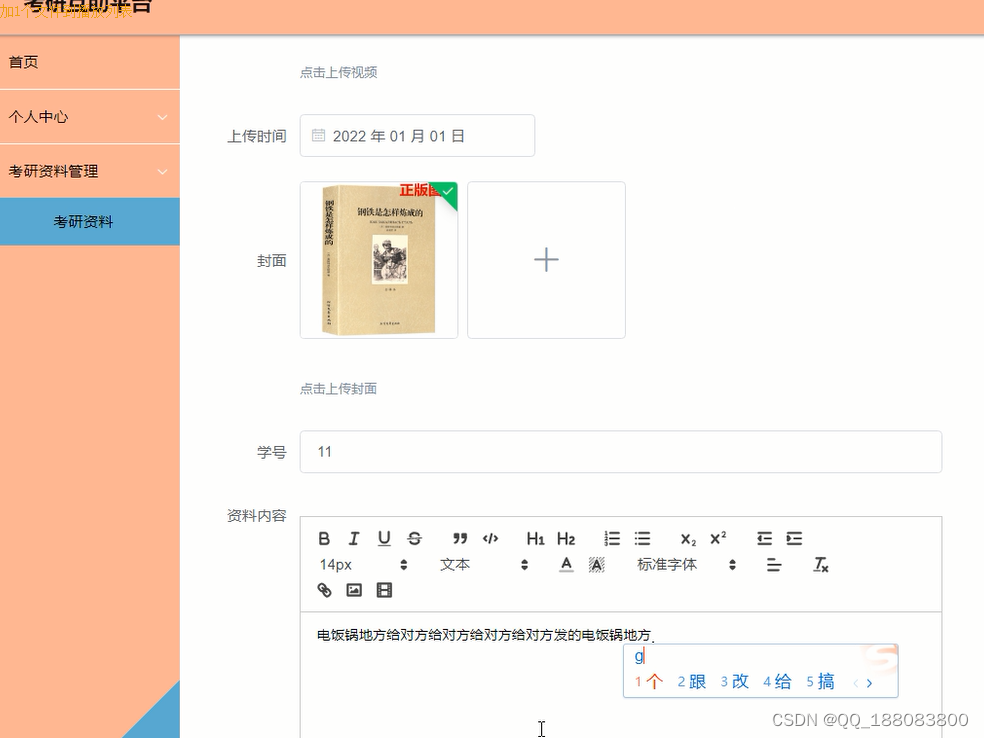Apply superscript formatting
The image size is (984, 738).
pyautogui.click(x=717, y=538)
